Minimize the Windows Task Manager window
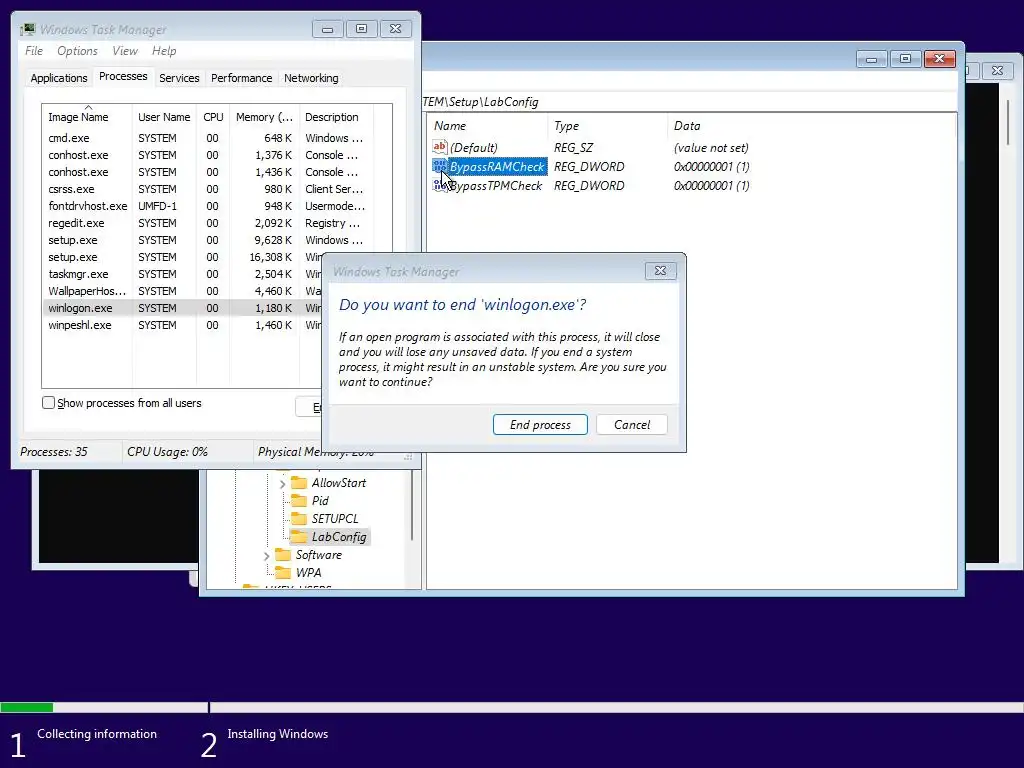This screenshot has width=1024, height=768. (327, 29)
